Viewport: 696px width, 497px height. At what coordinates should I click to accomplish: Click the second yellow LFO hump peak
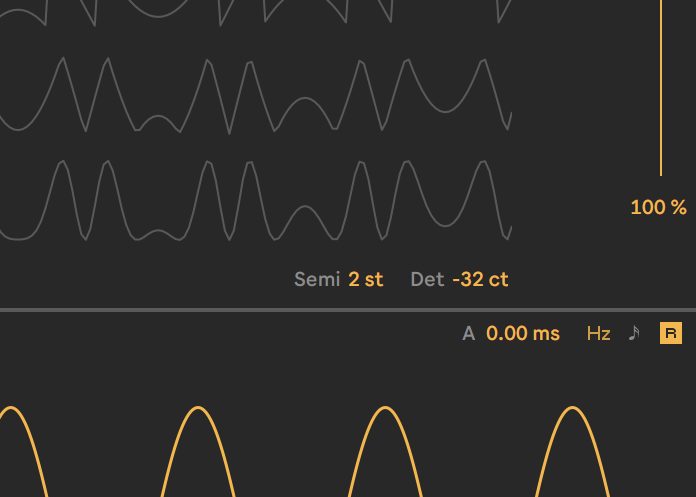199,408
